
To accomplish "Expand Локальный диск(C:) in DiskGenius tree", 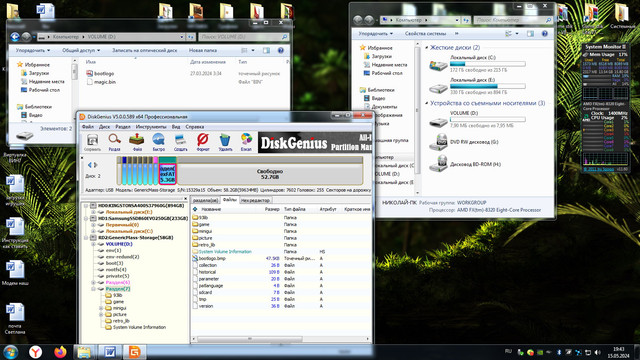I will tap(93, 231).
